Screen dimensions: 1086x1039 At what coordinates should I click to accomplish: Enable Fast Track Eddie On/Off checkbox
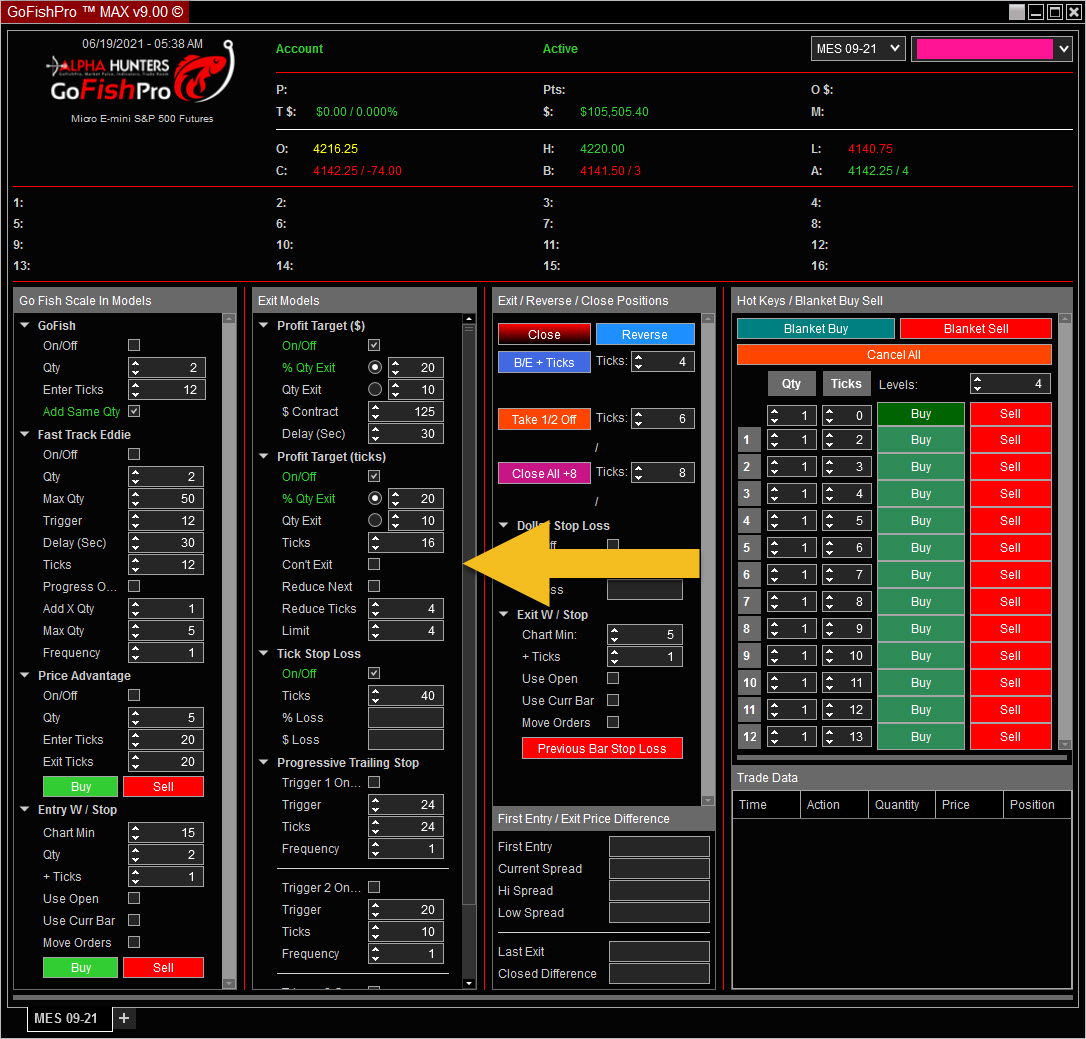point(134,454)
